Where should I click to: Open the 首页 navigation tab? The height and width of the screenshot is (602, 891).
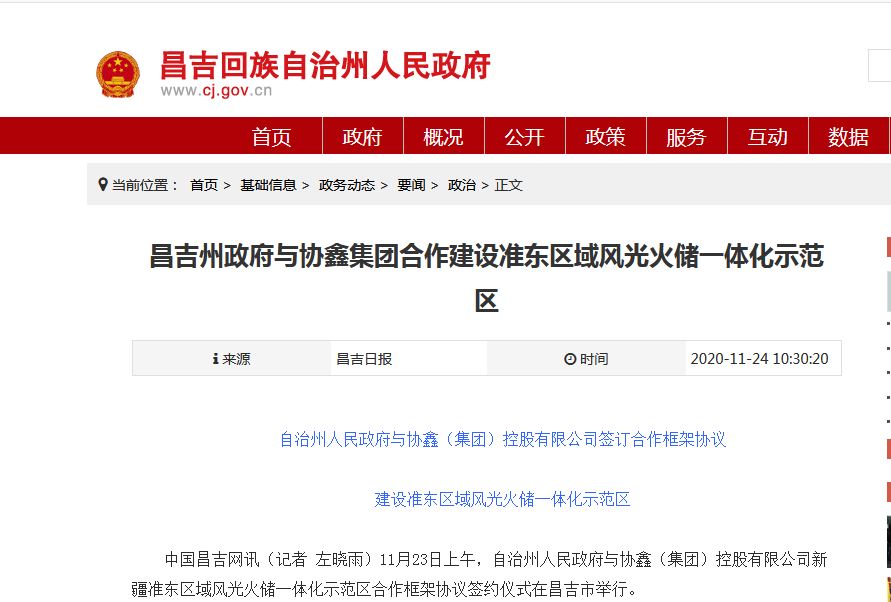271,136
